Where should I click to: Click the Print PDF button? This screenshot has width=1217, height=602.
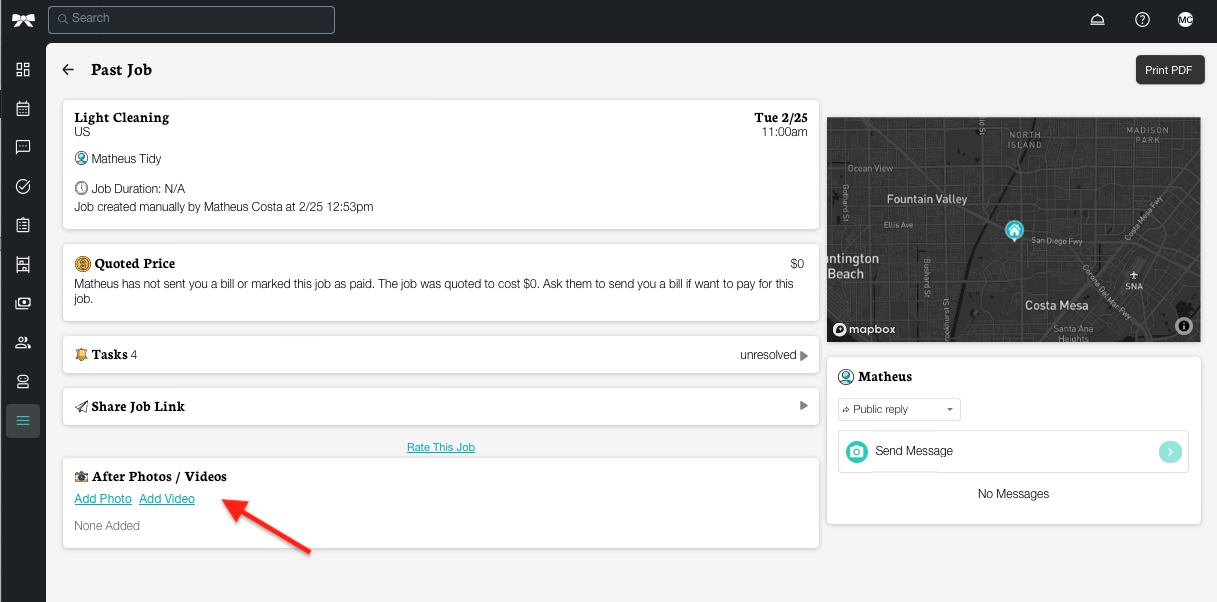coord(1169,70)
